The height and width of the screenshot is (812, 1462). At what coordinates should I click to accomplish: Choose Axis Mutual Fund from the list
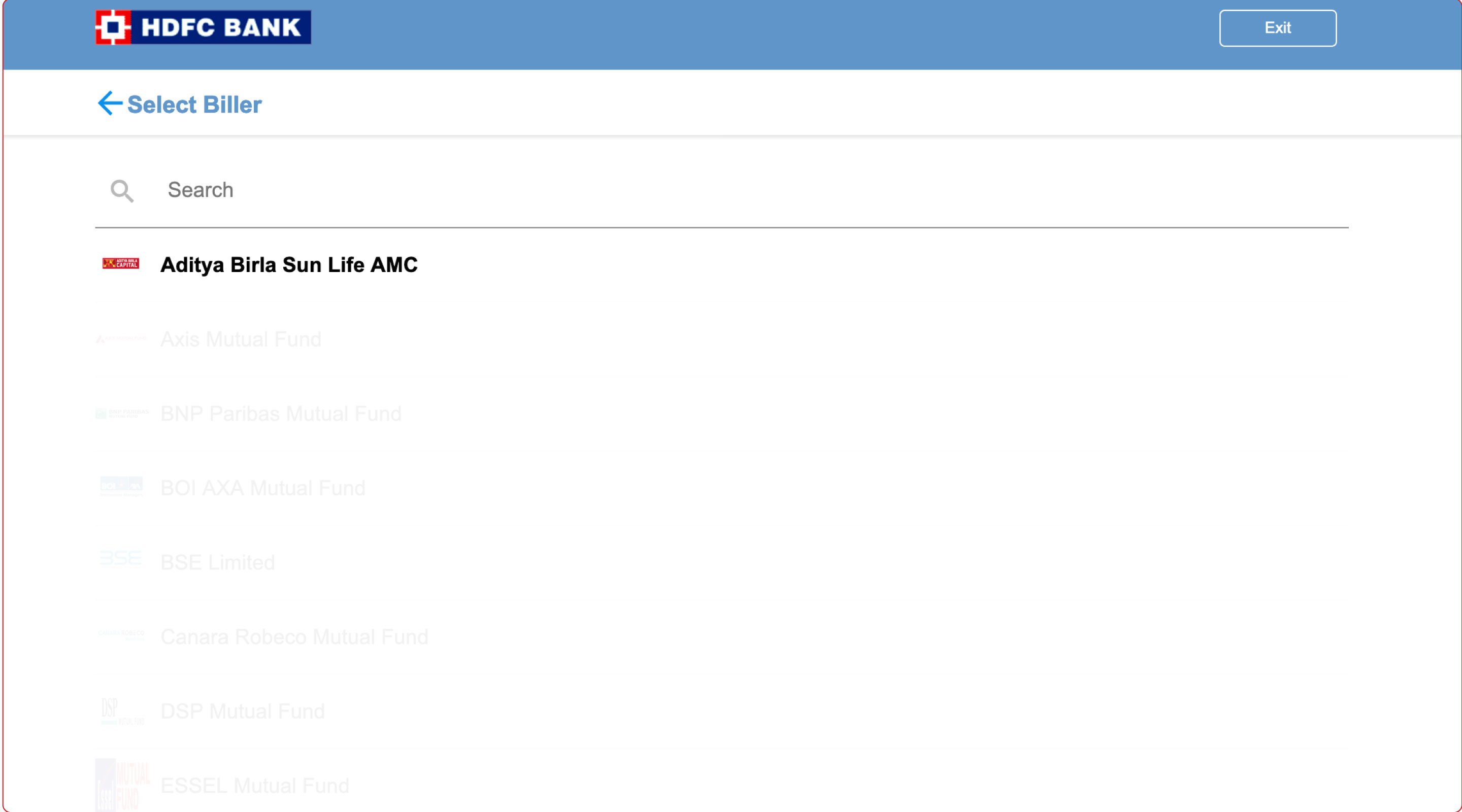pos(241,340)
